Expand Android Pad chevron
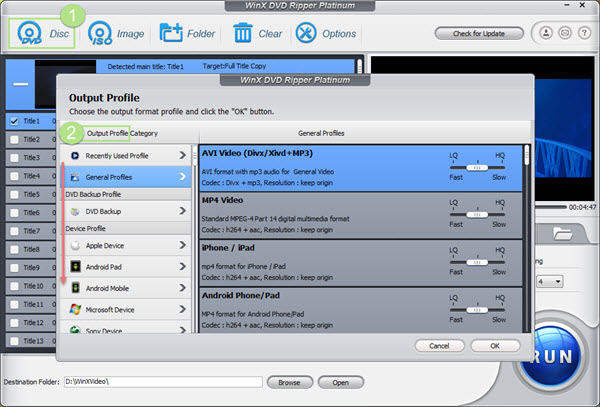This screenshot has width=600, height=407. pyautogui.click(x=183, y=266)
